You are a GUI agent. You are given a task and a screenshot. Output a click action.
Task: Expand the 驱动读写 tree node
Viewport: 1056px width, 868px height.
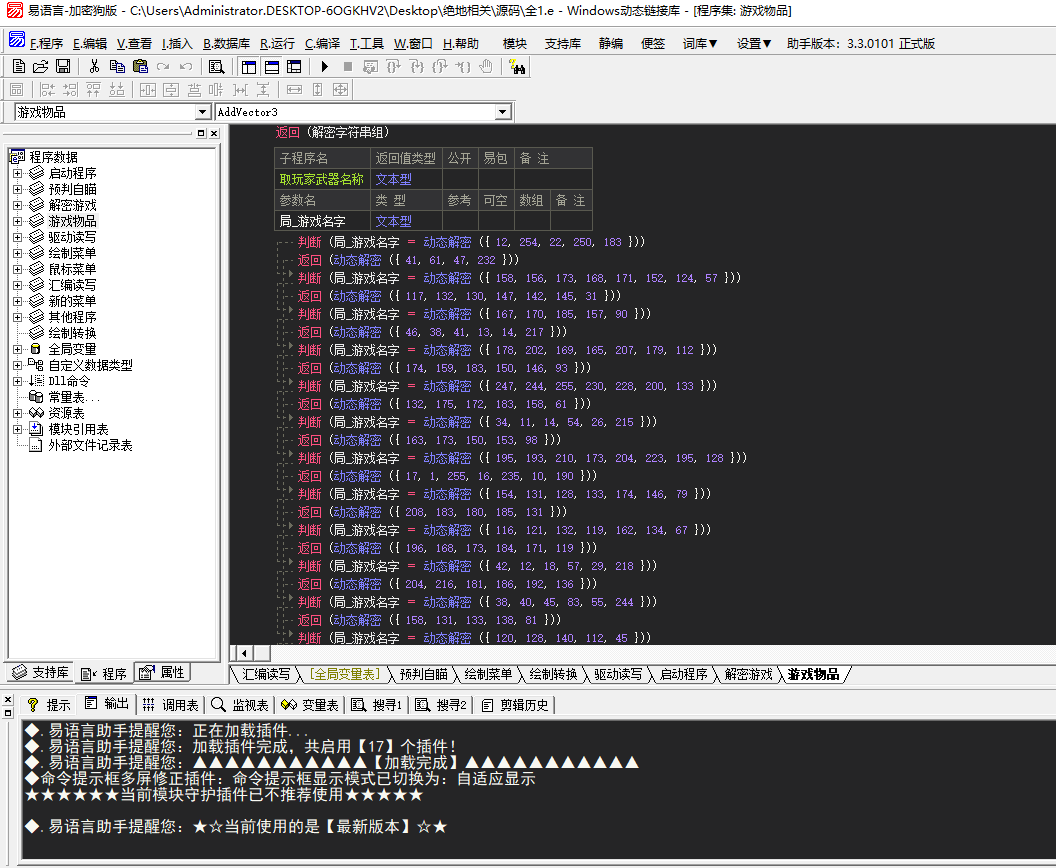18,237
